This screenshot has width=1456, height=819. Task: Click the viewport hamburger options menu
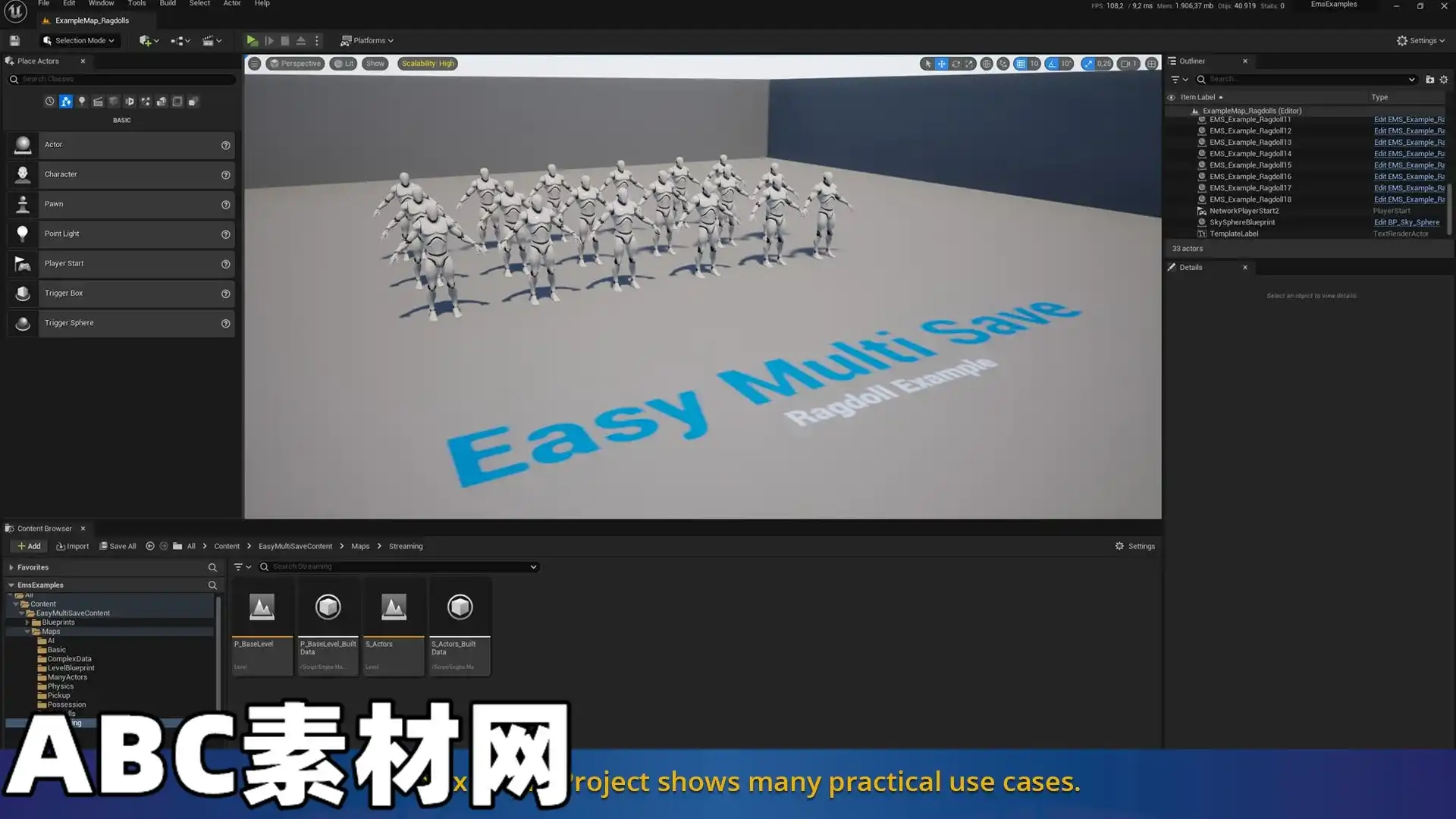tap(255, 64)
